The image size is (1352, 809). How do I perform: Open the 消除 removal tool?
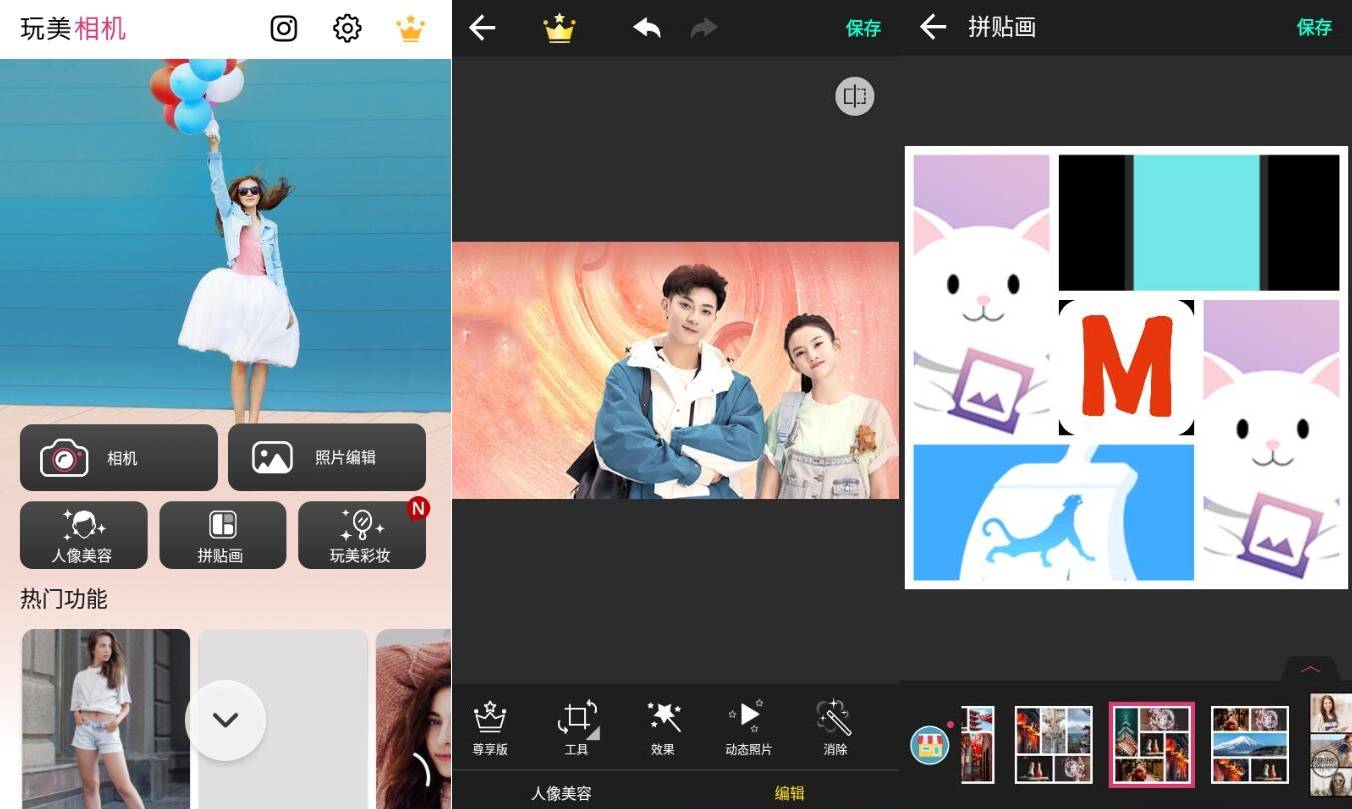pos(834,727)
